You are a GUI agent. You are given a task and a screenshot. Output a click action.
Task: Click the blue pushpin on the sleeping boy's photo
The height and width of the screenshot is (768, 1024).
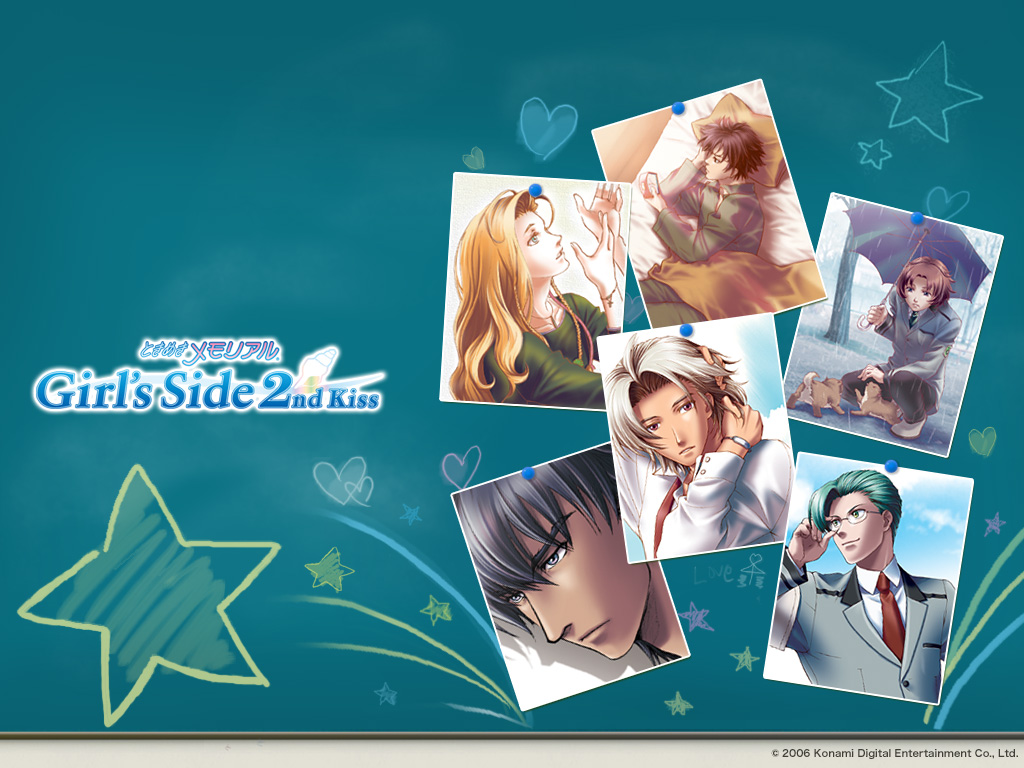[x=676, y=110]
